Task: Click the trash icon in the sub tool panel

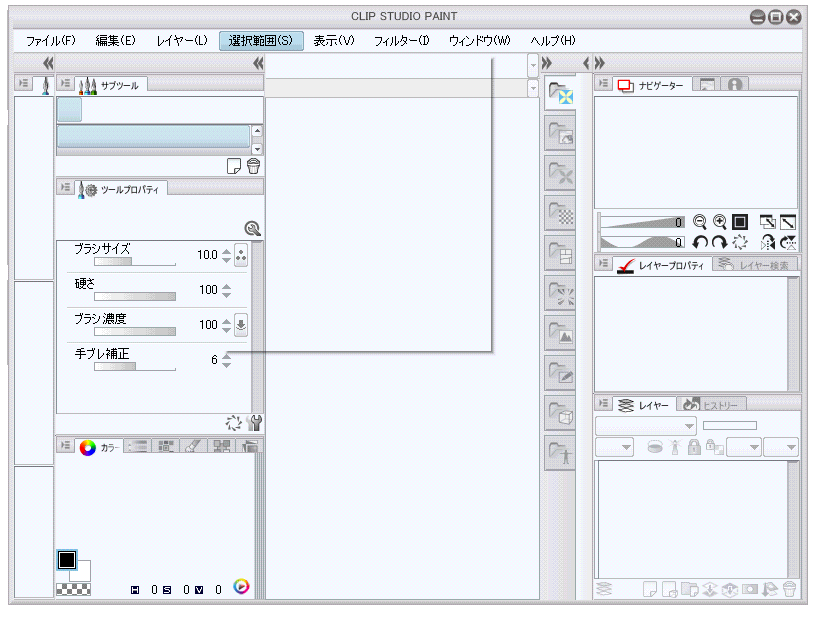Action: (x=254, y=166)
